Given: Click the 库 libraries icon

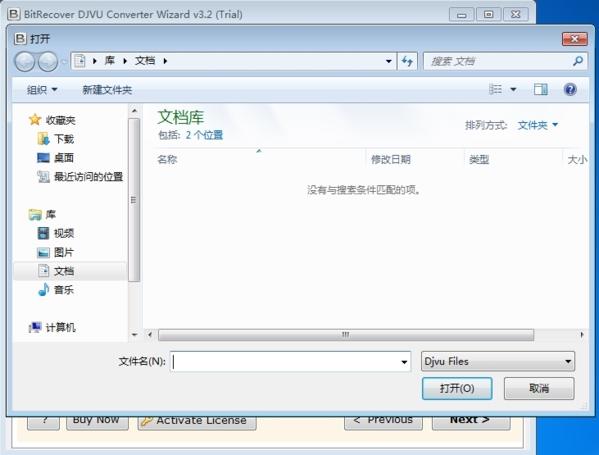Looking at the screenshot, I should (35, 214).
